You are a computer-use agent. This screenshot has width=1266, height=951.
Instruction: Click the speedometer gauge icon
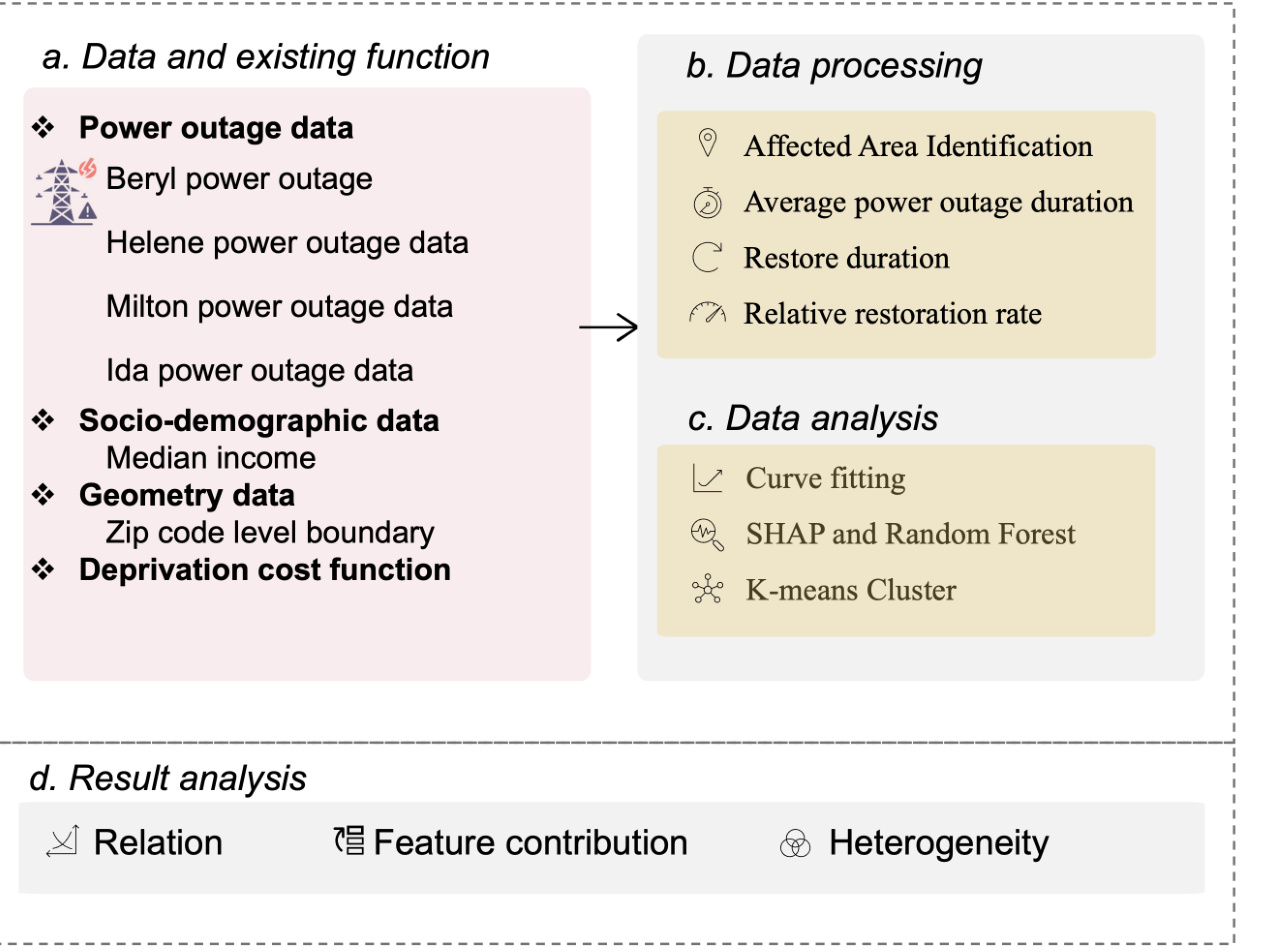pos(707,314)
